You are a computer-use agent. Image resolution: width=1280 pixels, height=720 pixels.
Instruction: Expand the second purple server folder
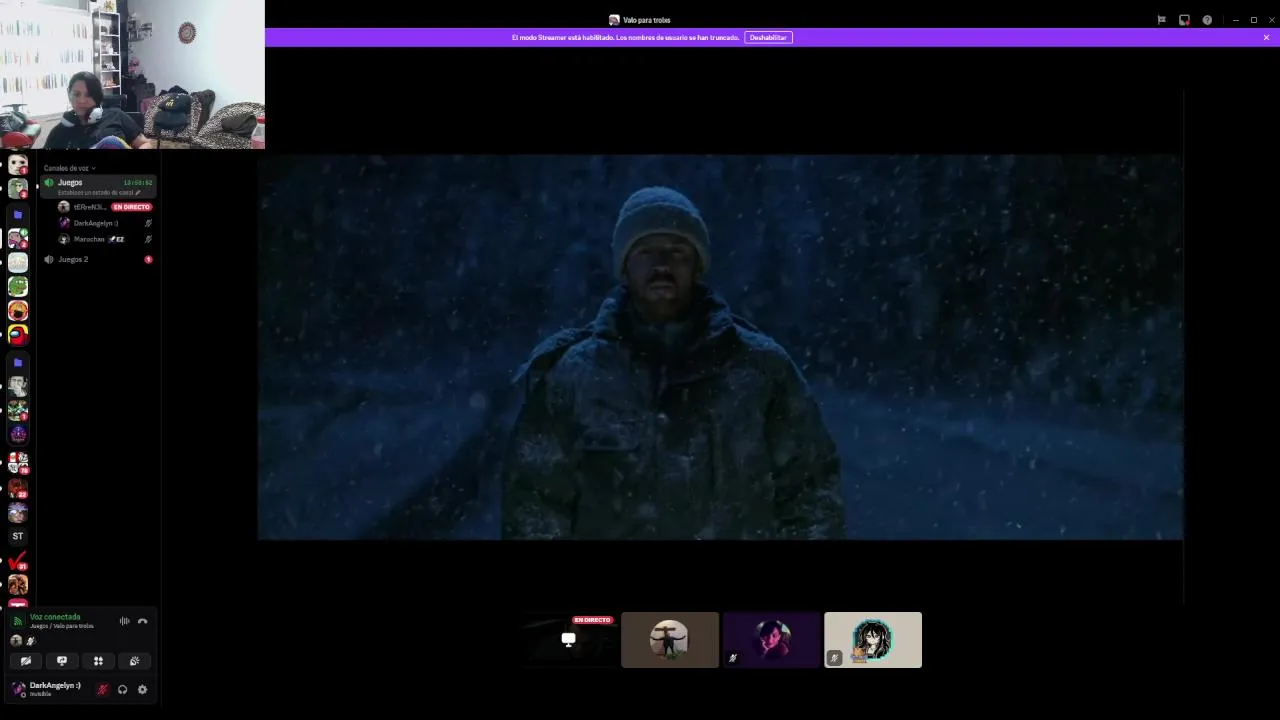18,363
